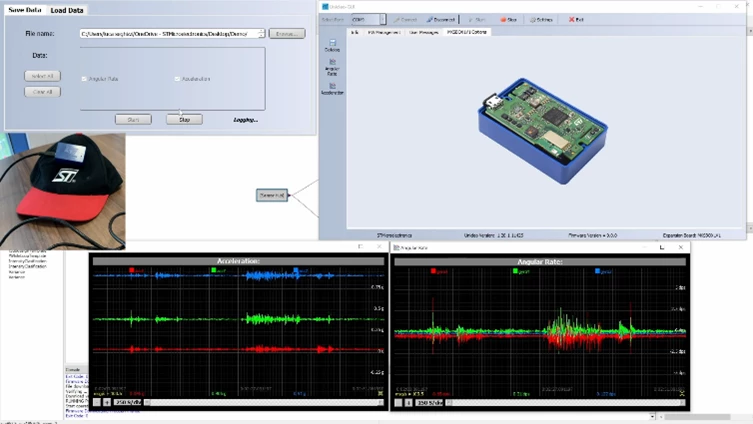Switch to the Load Data tab
This screenshot has height=424, width=753.
(x=67, y=10)
